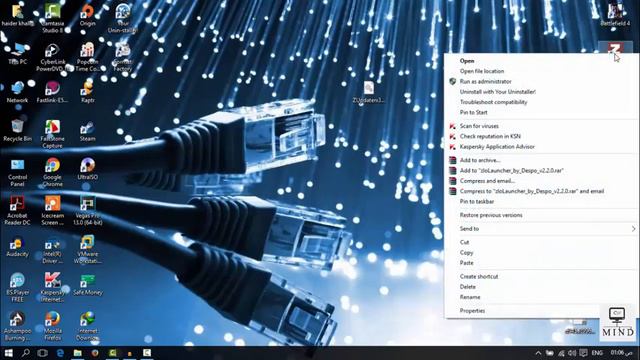The width and height of the screenshot is (640, 360).
Task: Select the Safe Money desktop shortcut
Action: (x=87, y=284)
